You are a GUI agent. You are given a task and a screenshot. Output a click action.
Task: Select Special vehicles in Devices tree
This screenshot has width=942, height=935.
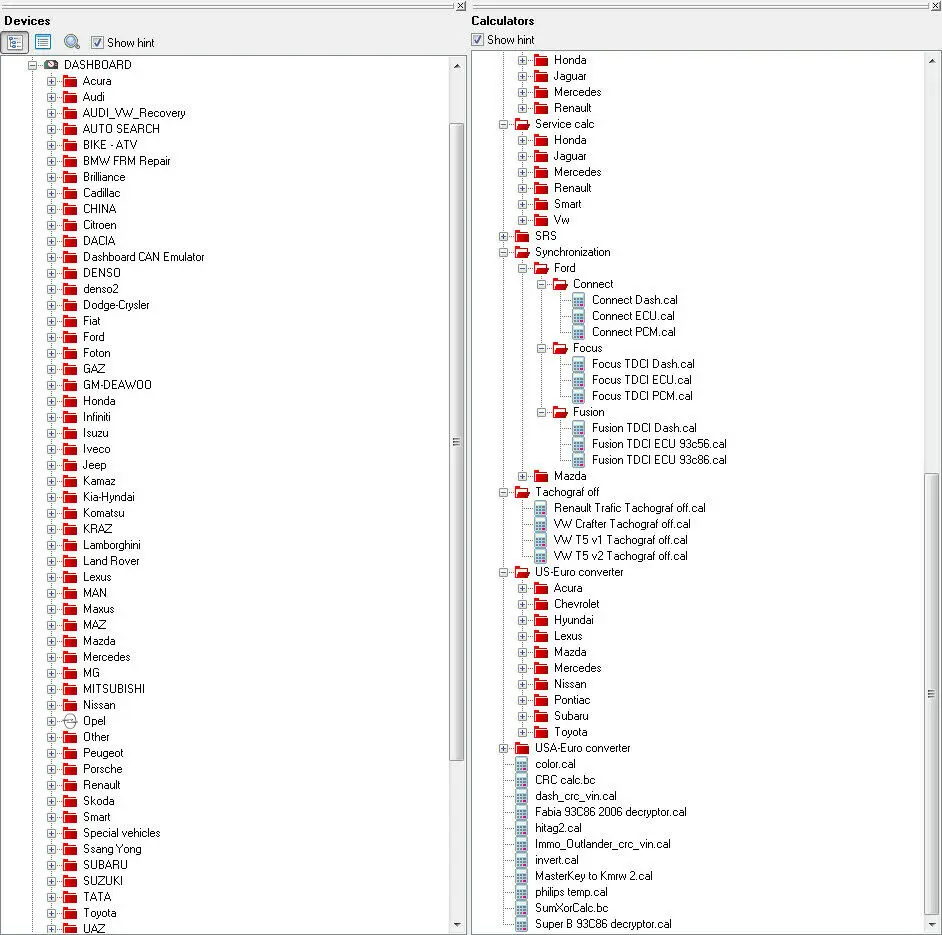tap(122, 833)
